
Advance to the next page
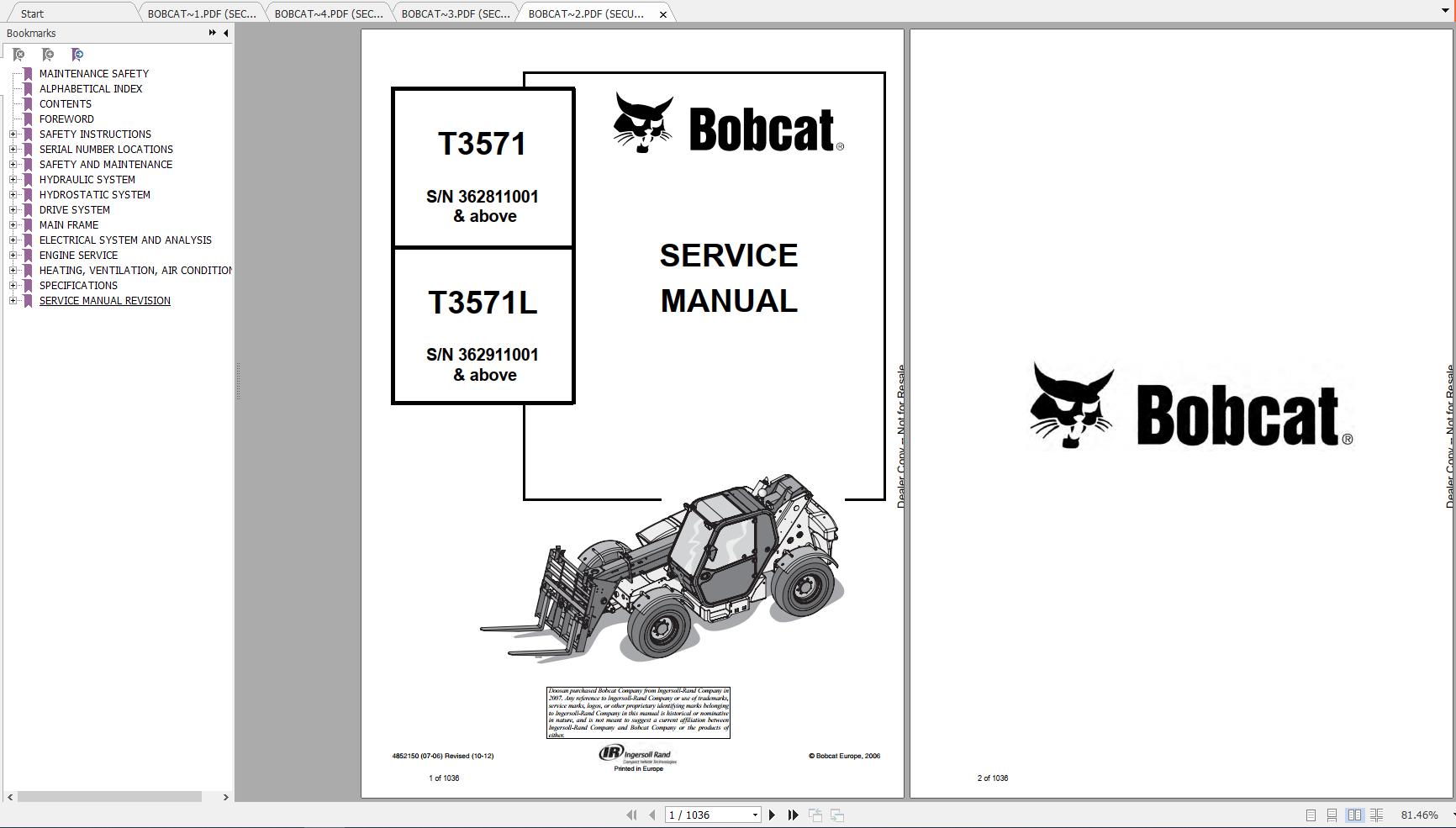(x=772, y=815)
